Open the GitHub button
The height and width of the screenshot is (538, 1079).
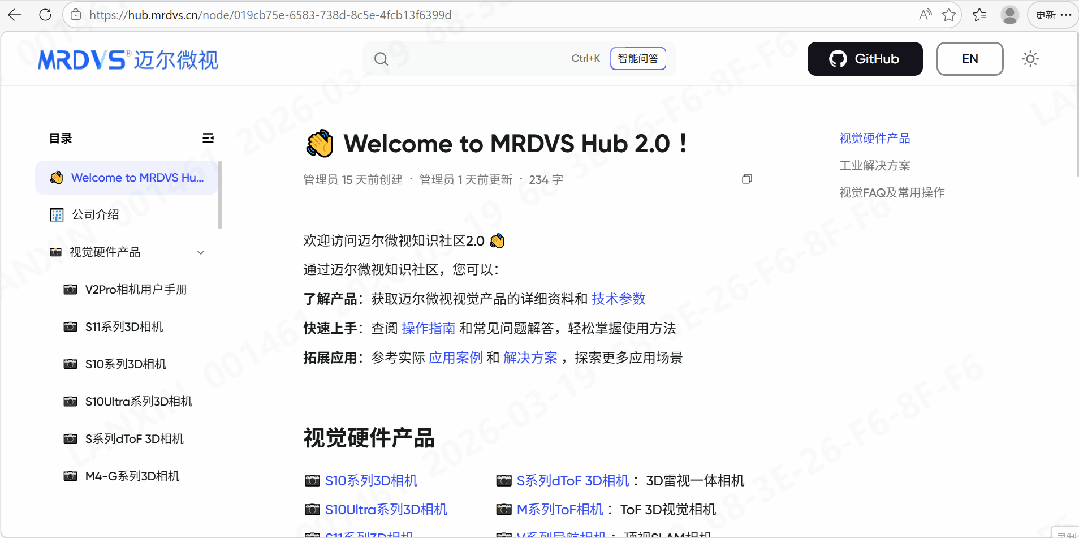(864, 59)
